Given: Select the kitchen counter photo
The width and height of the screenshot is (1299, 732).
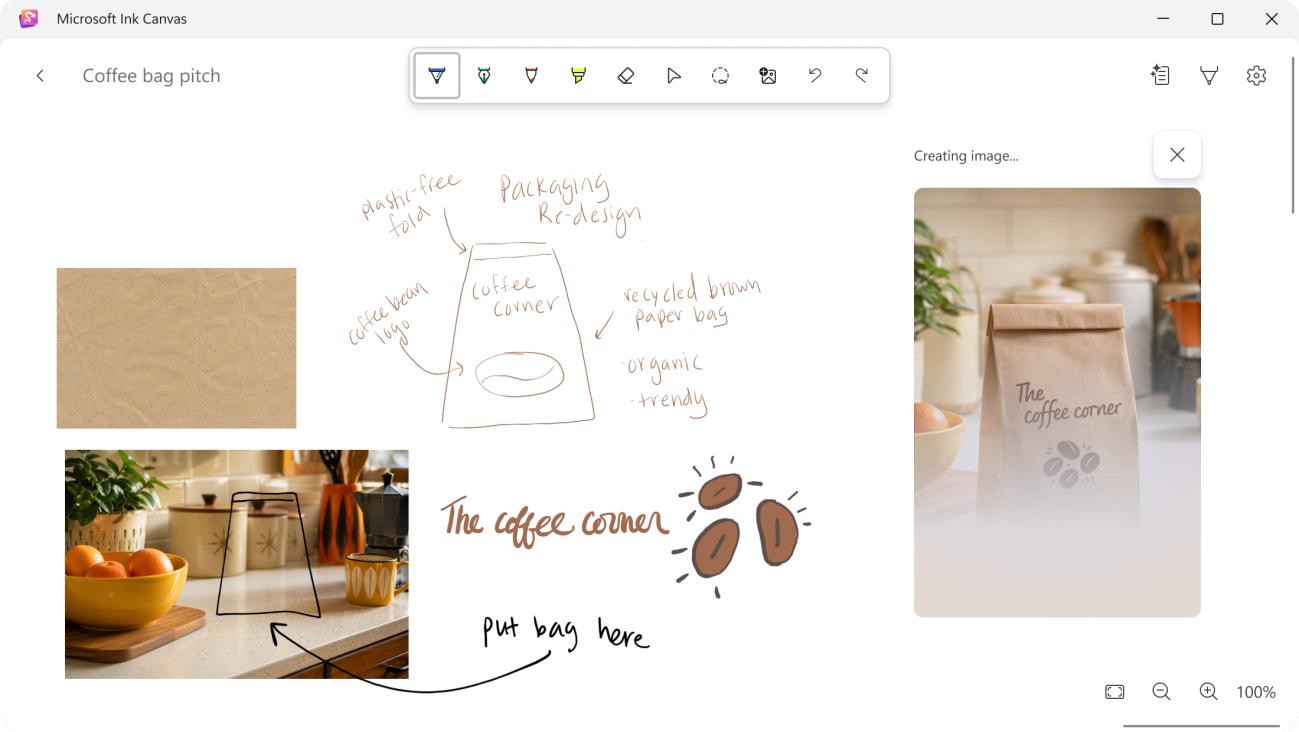Looking at the screenshot, I should pyautogui.click(x=236, y=564).
